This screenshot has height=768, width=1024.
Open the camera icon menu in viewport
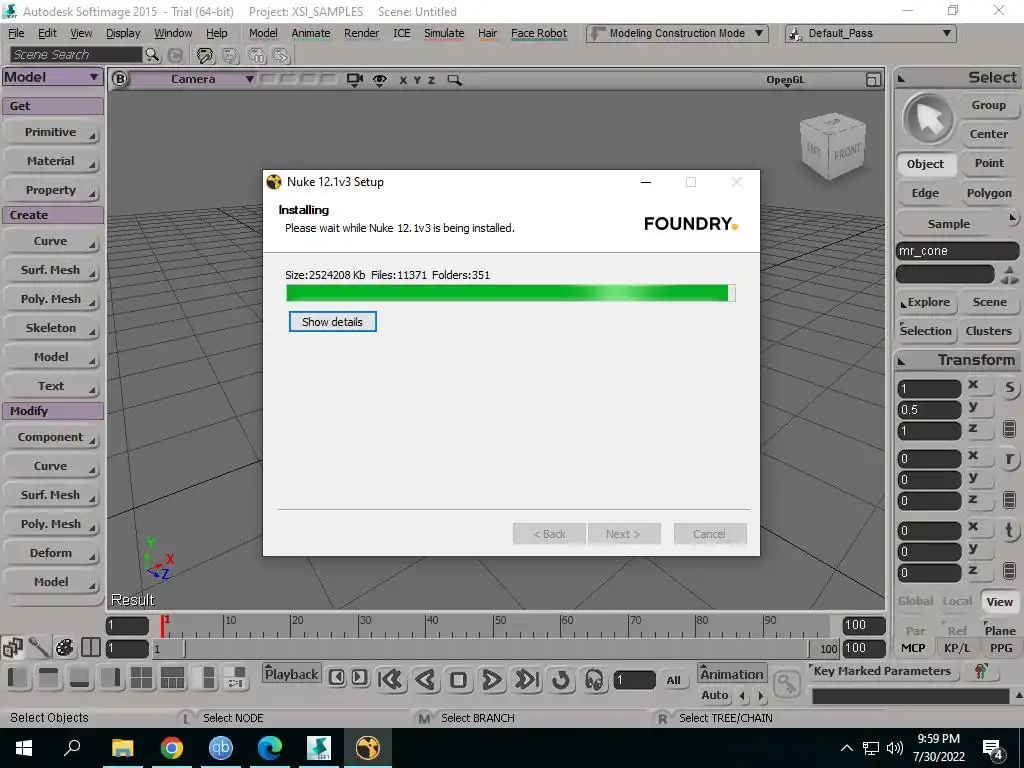[x=355, y=80]
